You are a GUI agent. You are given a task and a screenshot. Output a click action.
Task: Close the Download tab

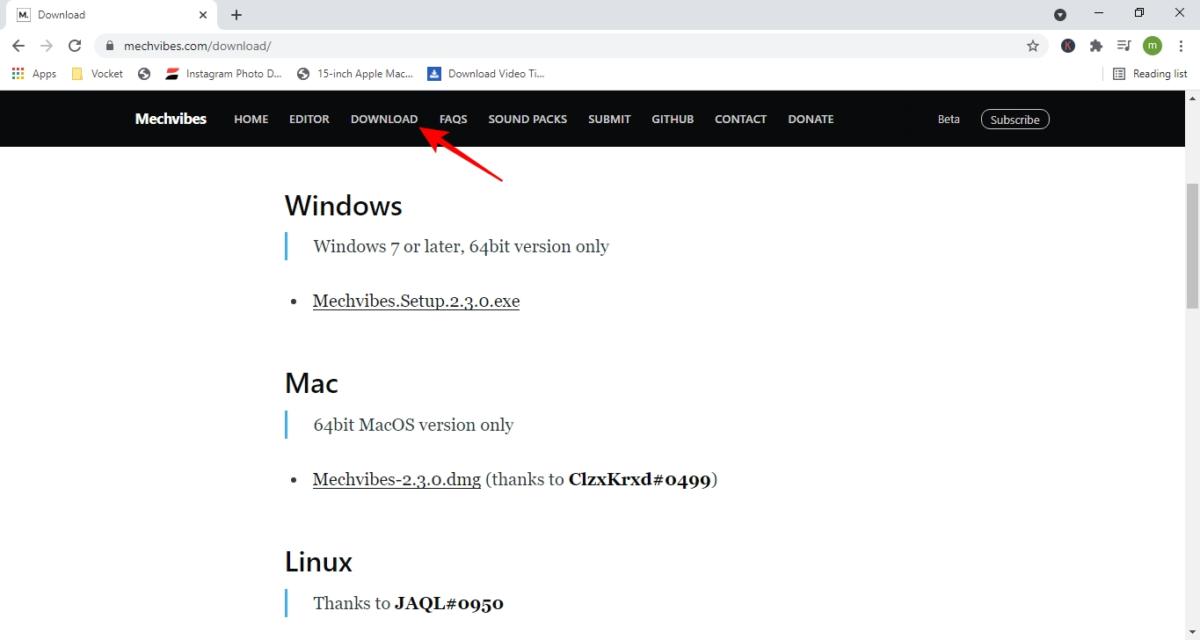click(203, 15)
